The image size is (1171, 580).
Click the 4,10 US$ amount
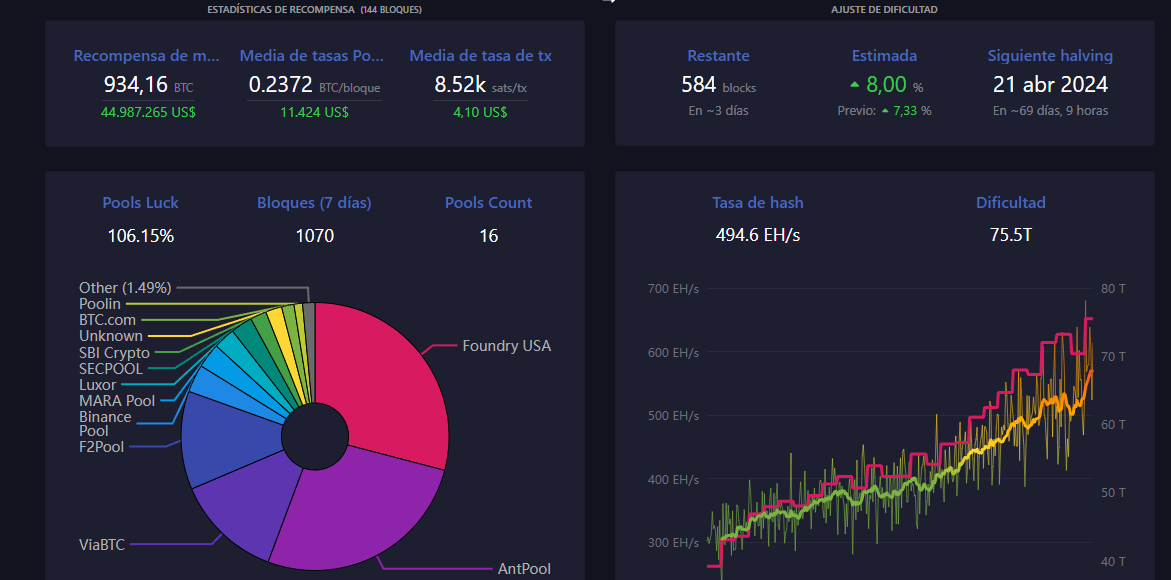tap(481, 113)
